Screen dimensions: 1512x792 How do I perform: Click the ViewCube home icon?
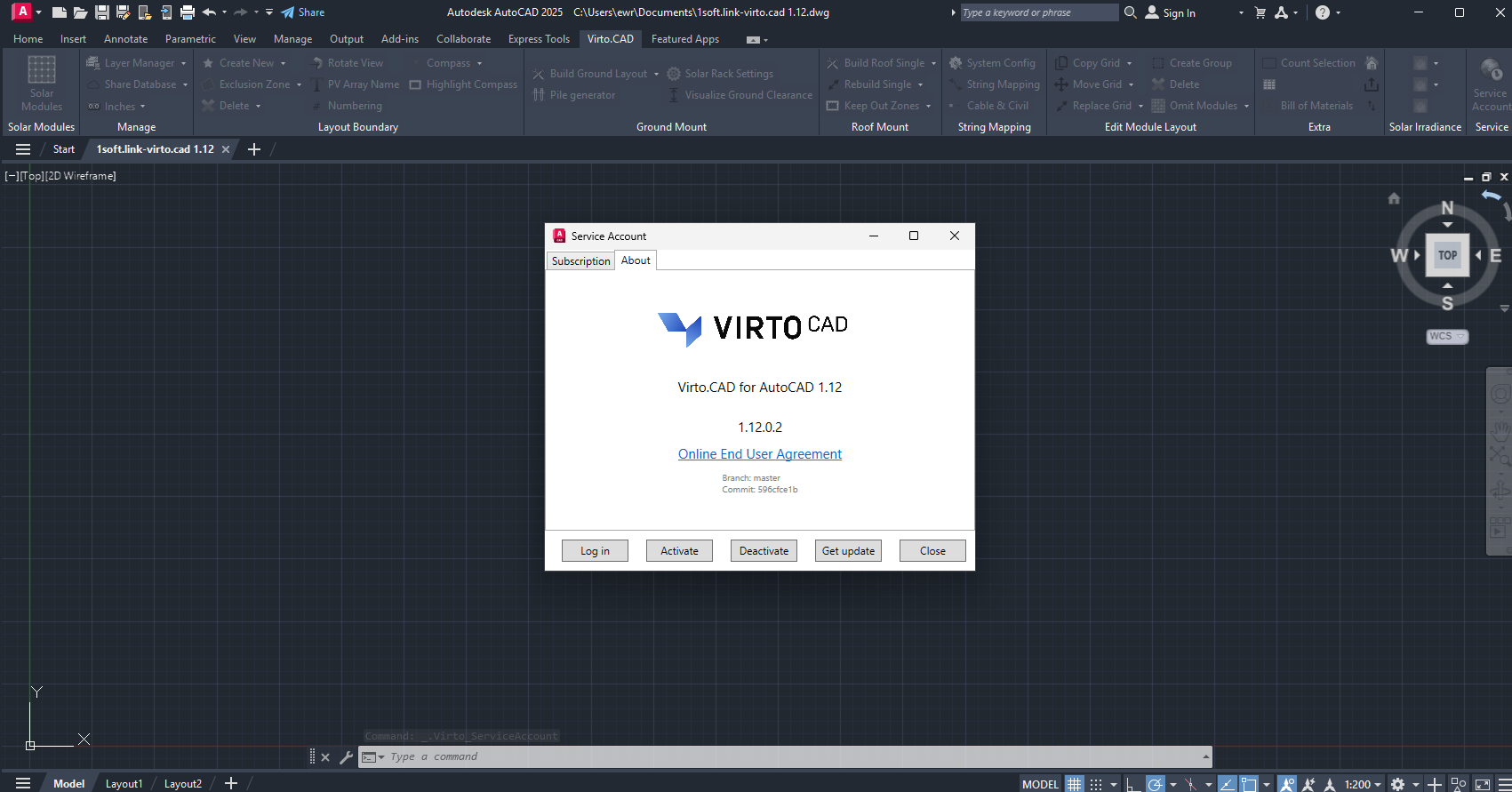[1394, 198]
